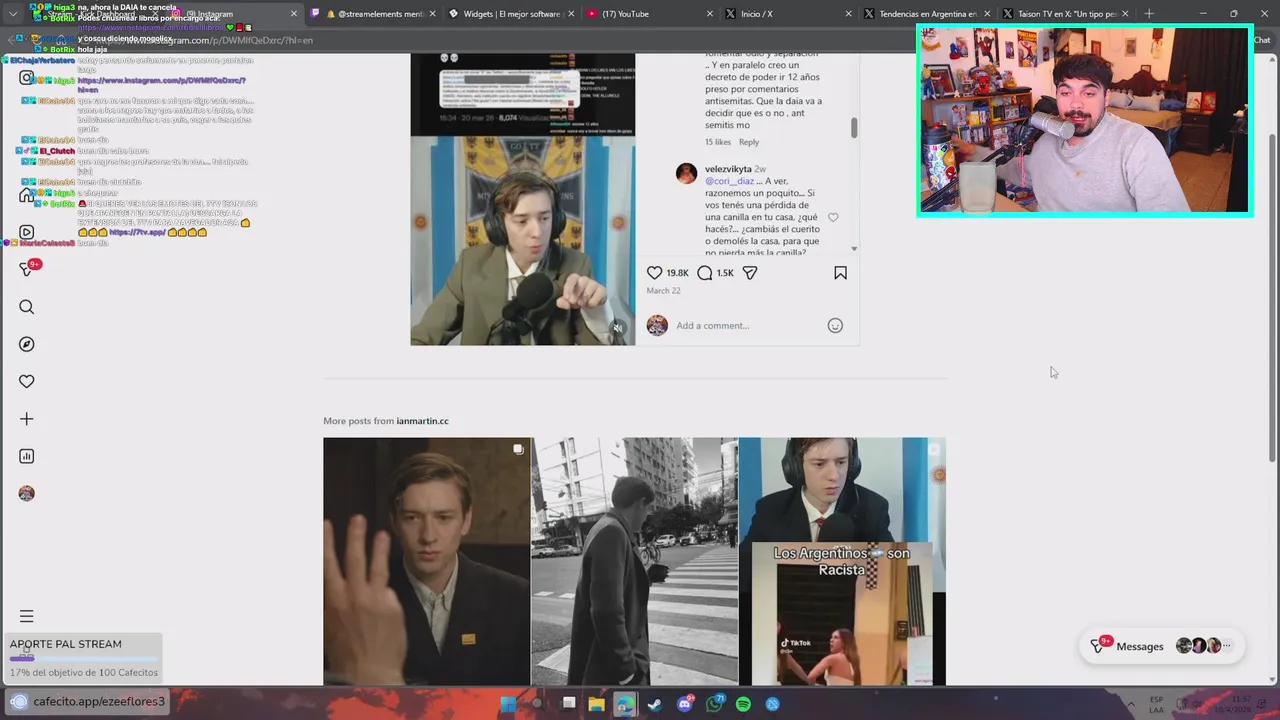The image size is (1280, 720).
Task: Open Explore compass in sidebar
Action: pyautogui.click(x=27, y=344)
